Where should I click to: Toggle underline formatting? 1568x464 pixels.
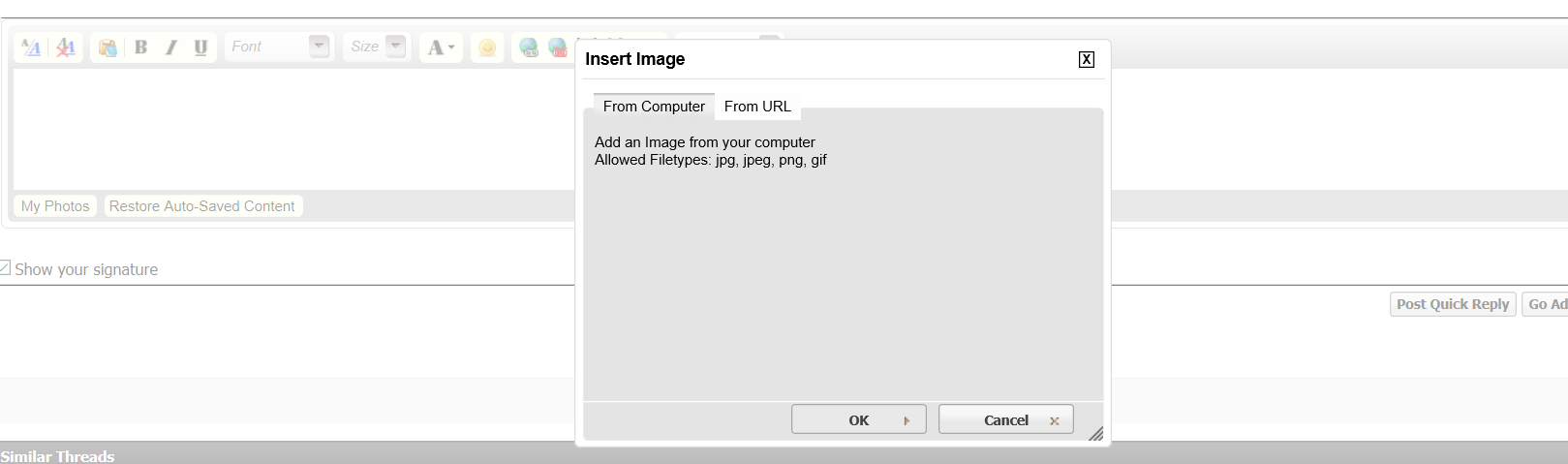pos(200,46)
